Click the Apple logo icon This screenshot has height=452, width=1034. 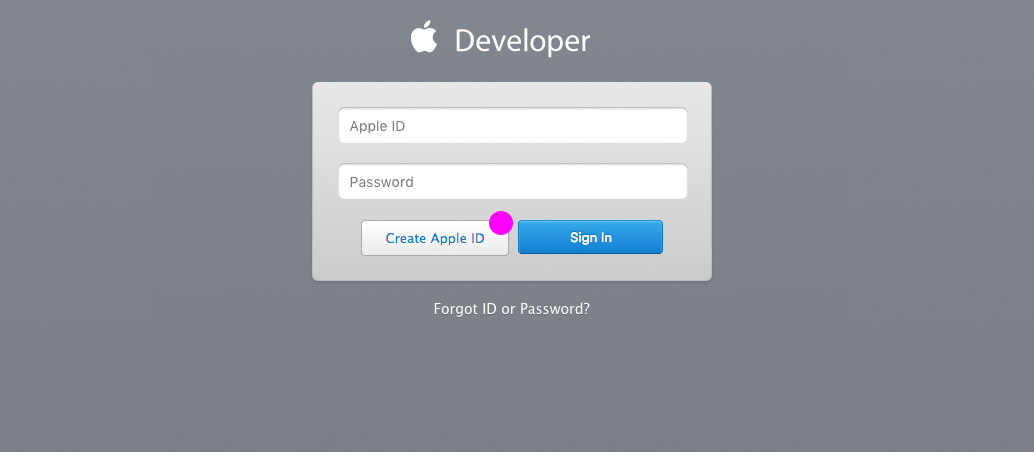(x=424, y=36)
